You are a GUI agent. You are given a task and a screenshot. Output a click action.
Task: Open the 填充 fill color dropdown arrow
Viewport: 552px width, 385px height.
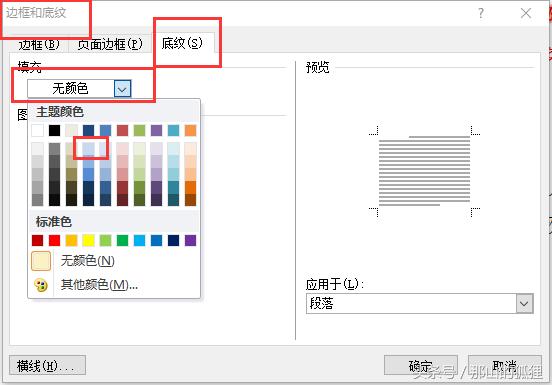pyautogui.click(x=122, y=89)
